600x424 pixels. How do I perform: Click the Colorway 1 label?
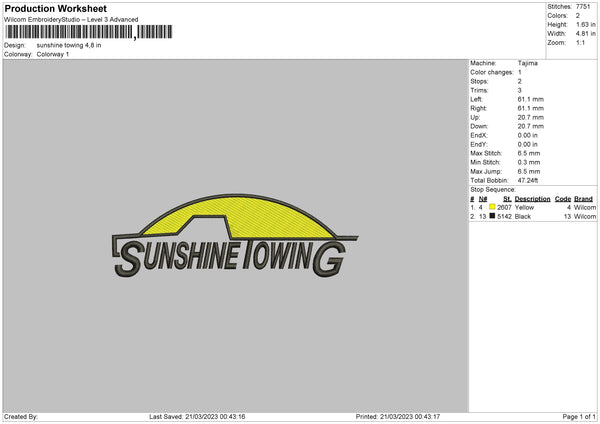tap(55, 54)
